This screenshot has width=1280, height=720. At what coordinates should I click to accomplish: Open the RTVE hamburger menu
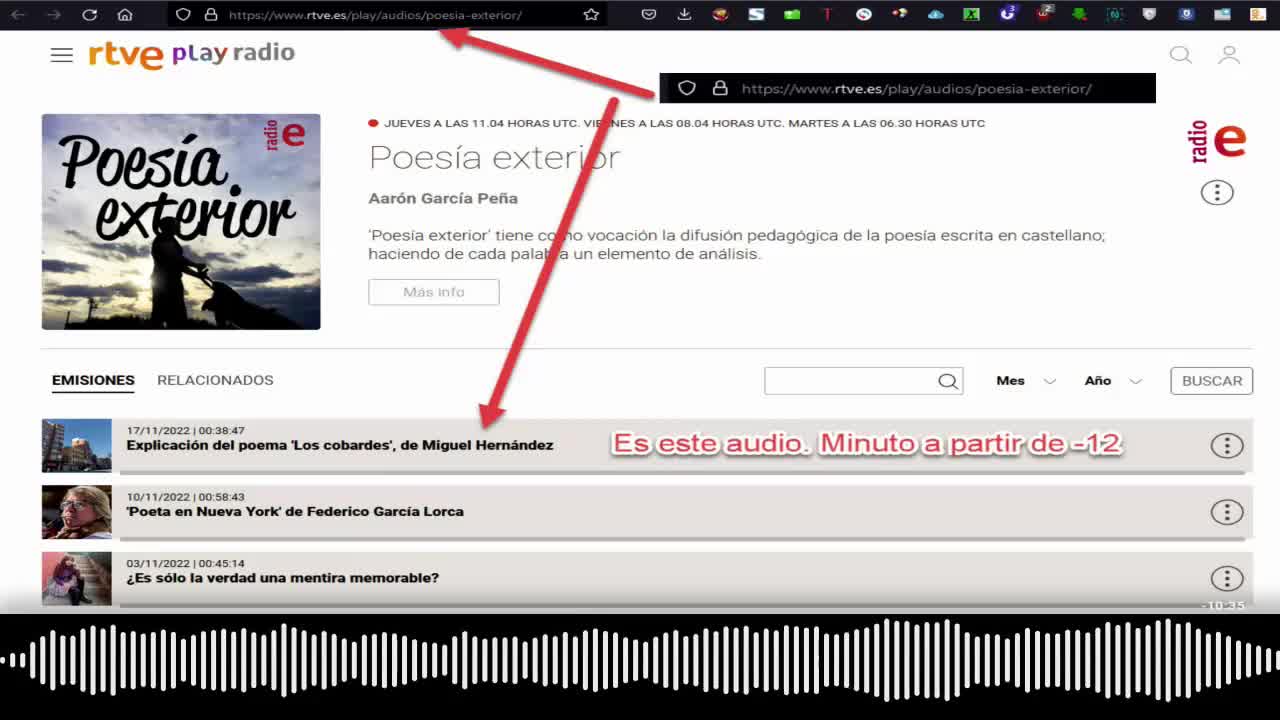click(x=62, y=55)
